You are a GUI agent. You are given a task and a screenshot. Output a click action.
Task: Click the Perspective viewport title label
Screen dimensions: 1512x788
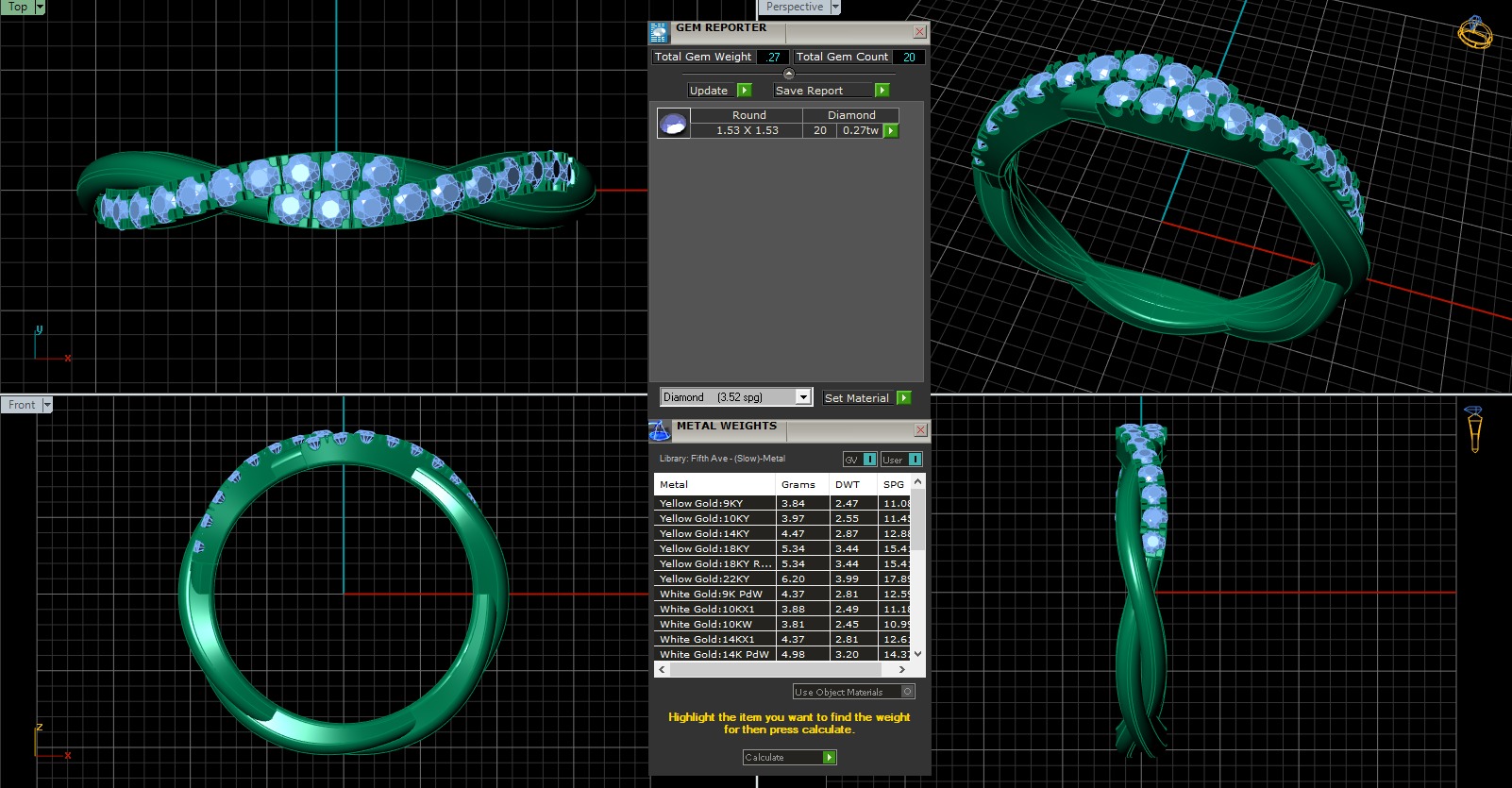(x=794, y=7)
